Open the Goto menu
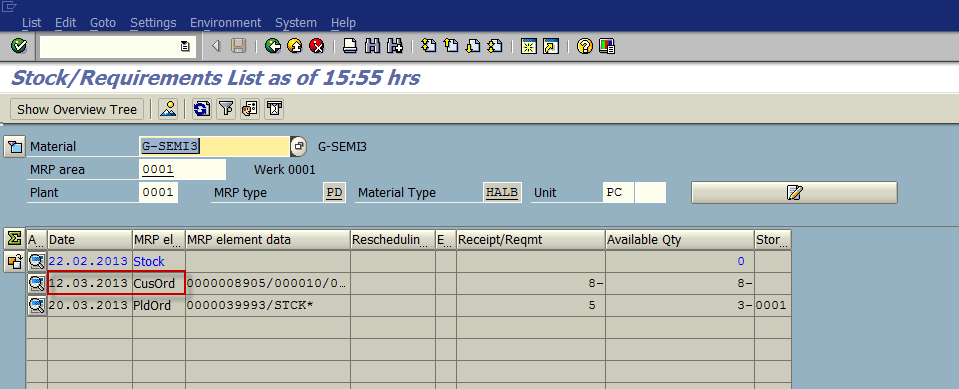Screen dimensions: 959x389 pyautogui.click(x=103, y=23)
